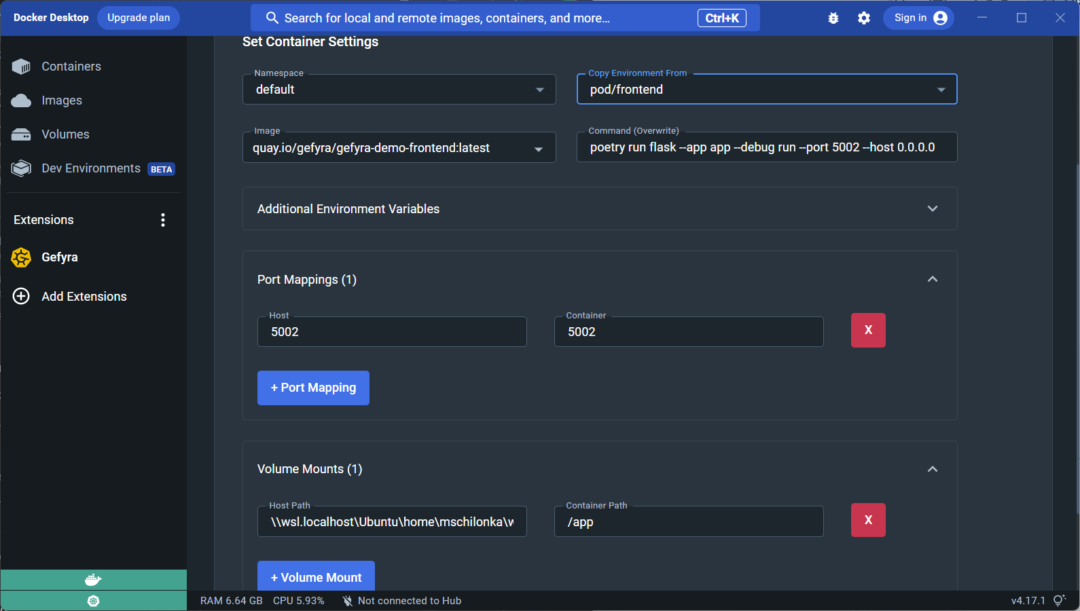Click the Command Overwrite input field
The height and width of the screenshot is (611, 1080).
tap(766, 147)
